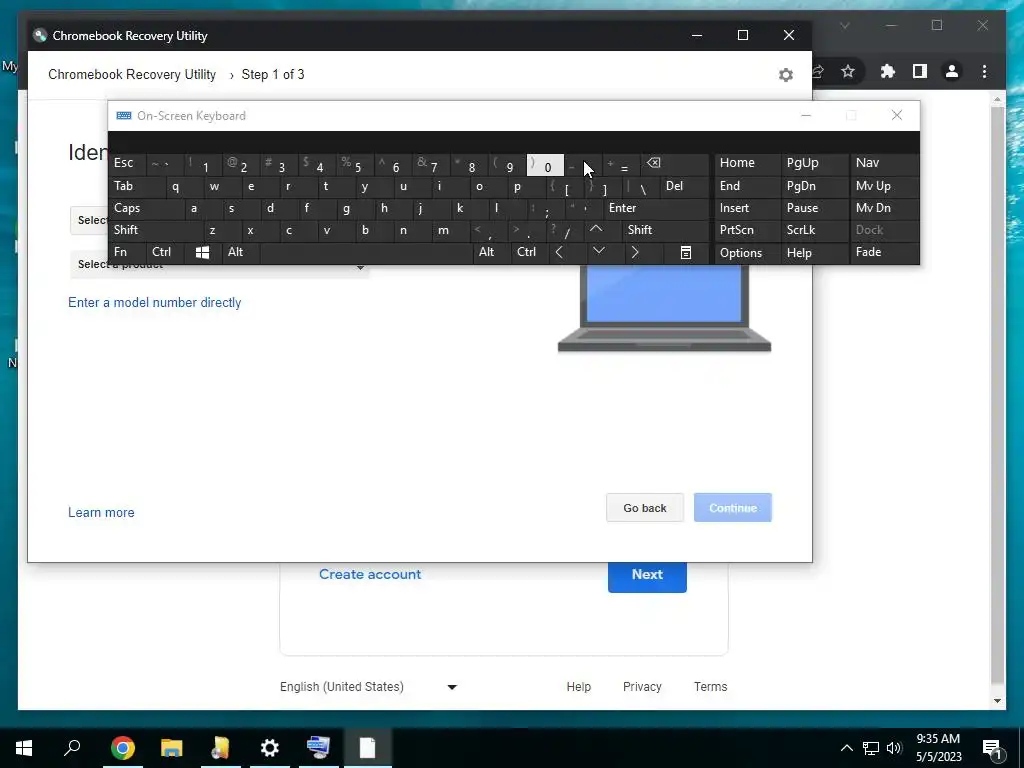This screenshot has height=768, width=1024.
Task: Tap the Windows logo key on keyboard
Action: [202, 253]
